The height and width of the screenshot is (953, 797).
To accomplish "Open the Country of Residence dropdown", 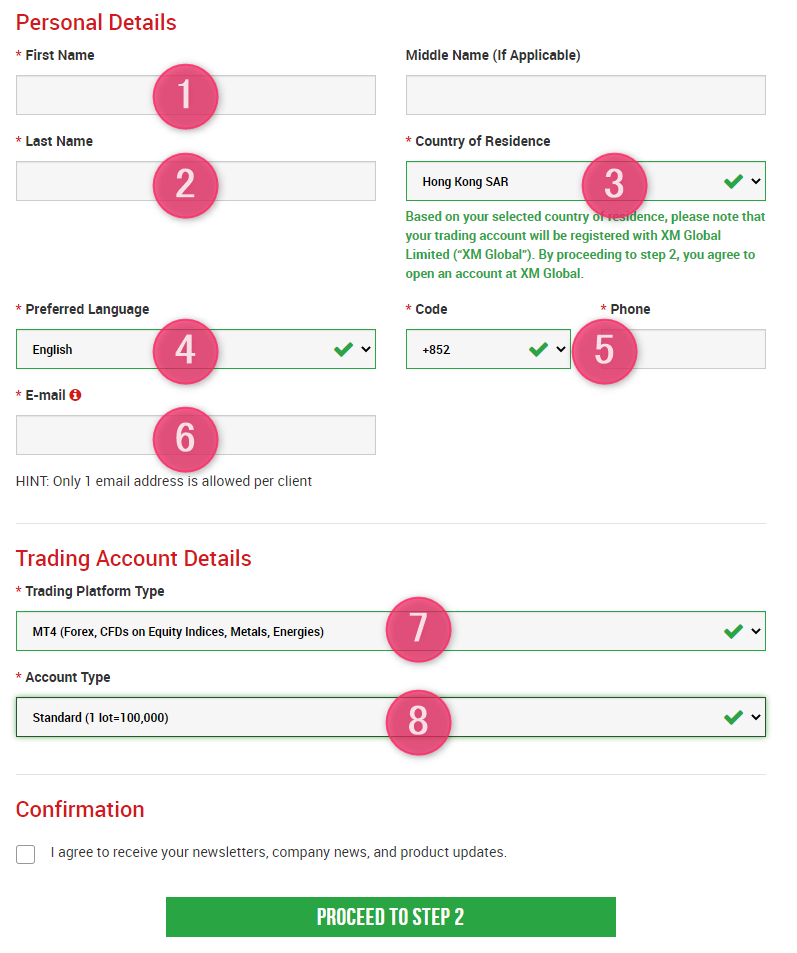I will tap(585, 181).
